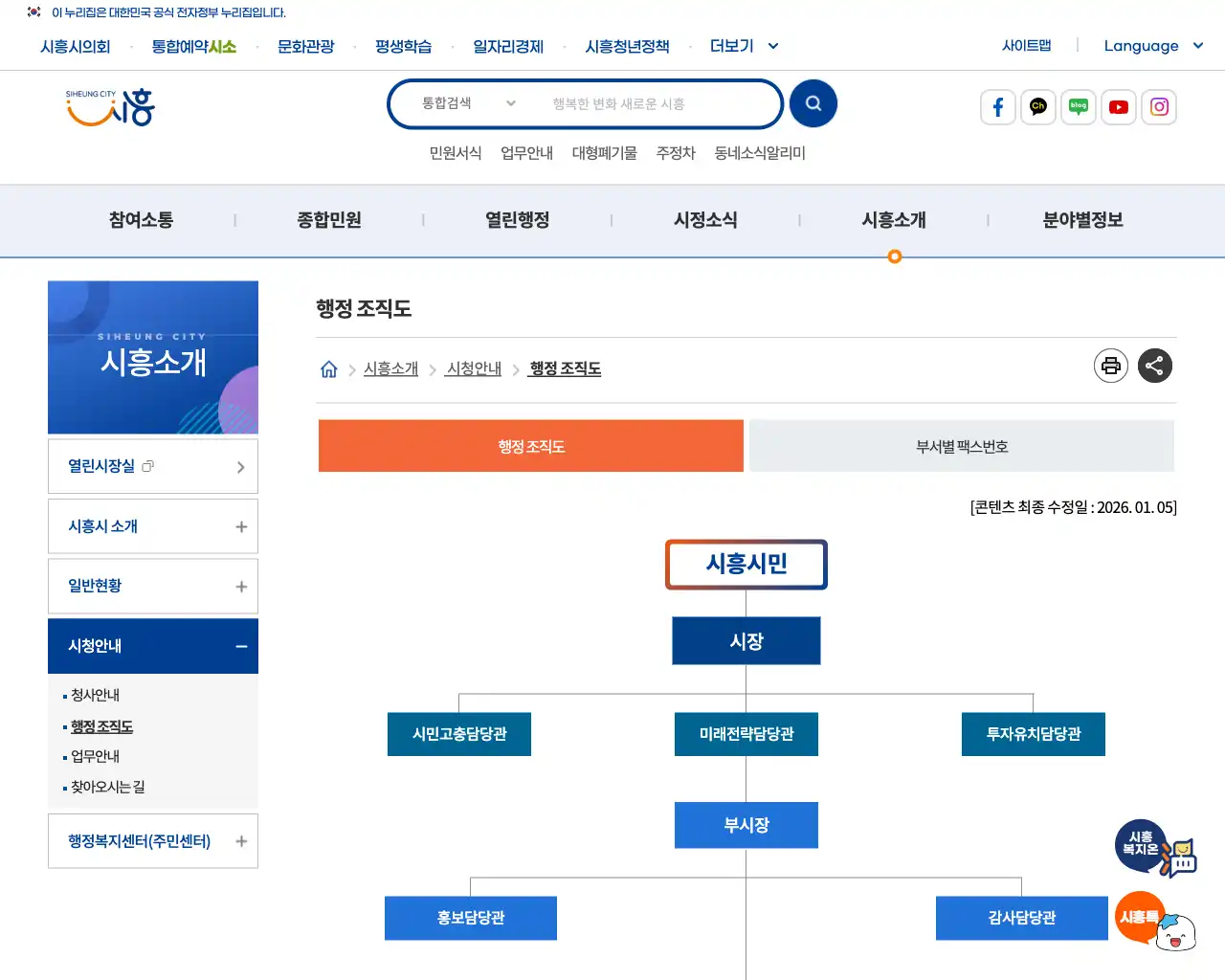The width and height of the screenshot is (1225, 980).
Task: Click 주정차 quick link
Action: coord(676,153)
